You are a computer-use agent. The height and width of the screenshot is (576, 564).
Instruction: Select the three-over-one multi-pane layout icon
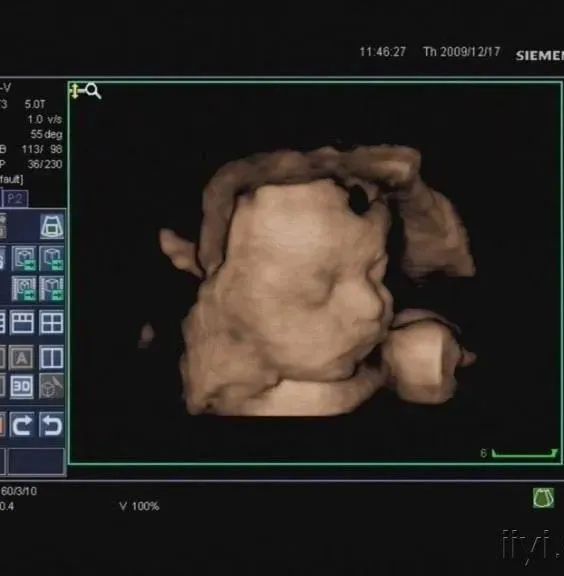(22, 323)
